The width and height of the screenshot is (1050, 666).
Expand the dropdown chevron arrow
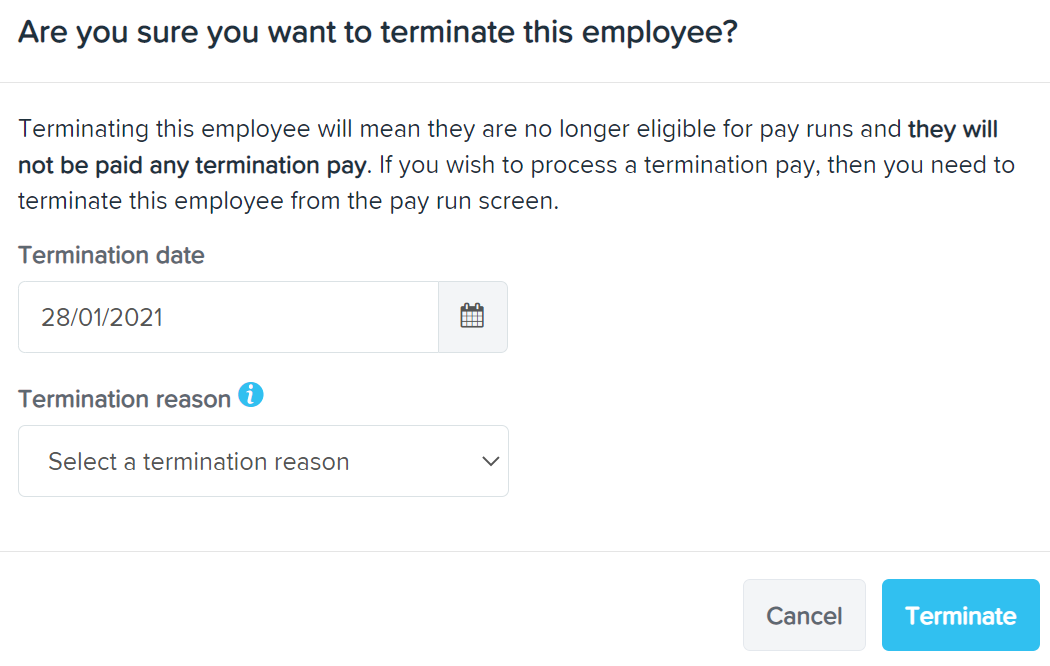(491, 461)
